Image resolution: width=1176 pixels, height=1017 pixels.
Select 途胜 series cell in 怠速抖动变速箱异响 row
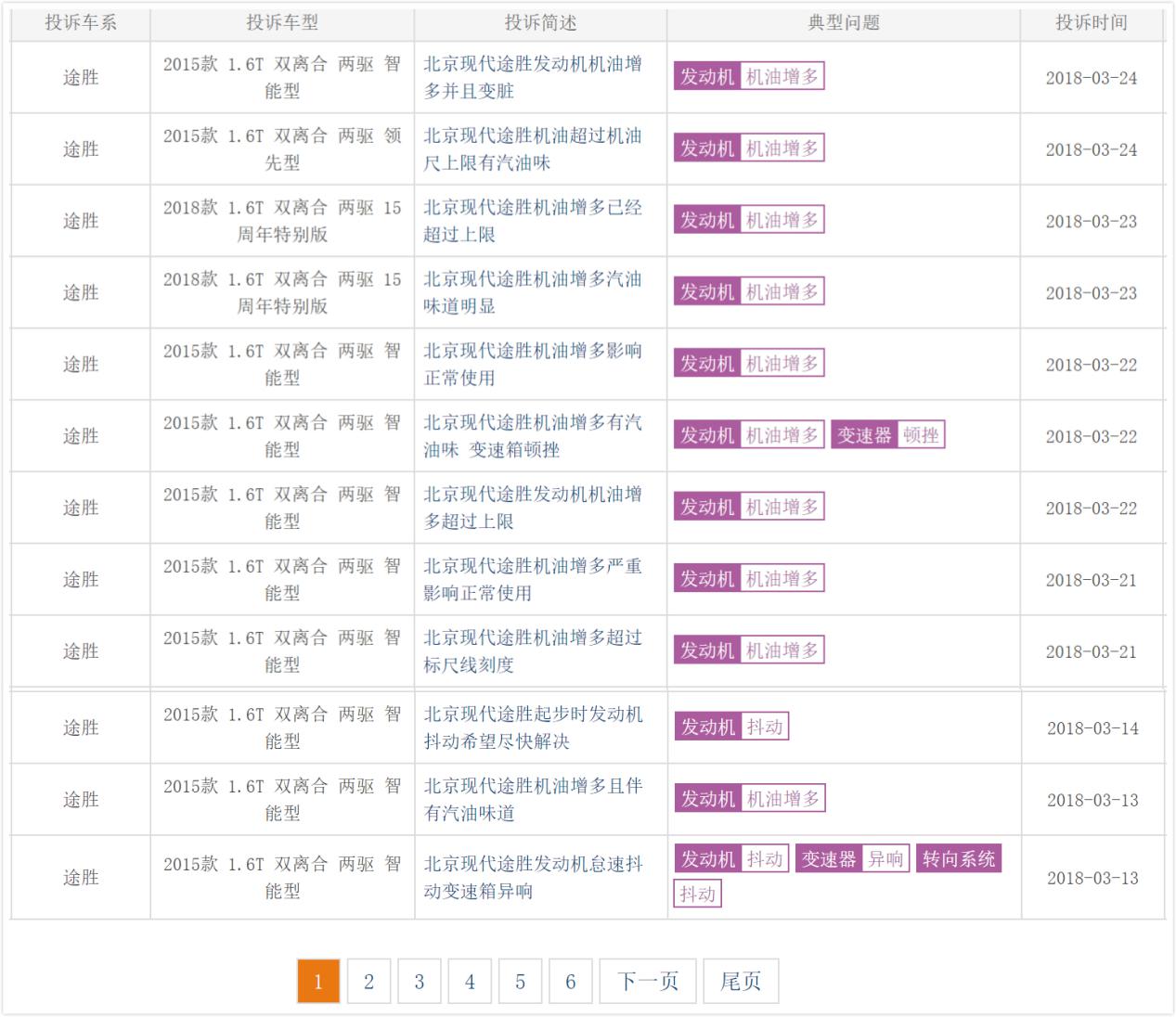click(81, 877)
